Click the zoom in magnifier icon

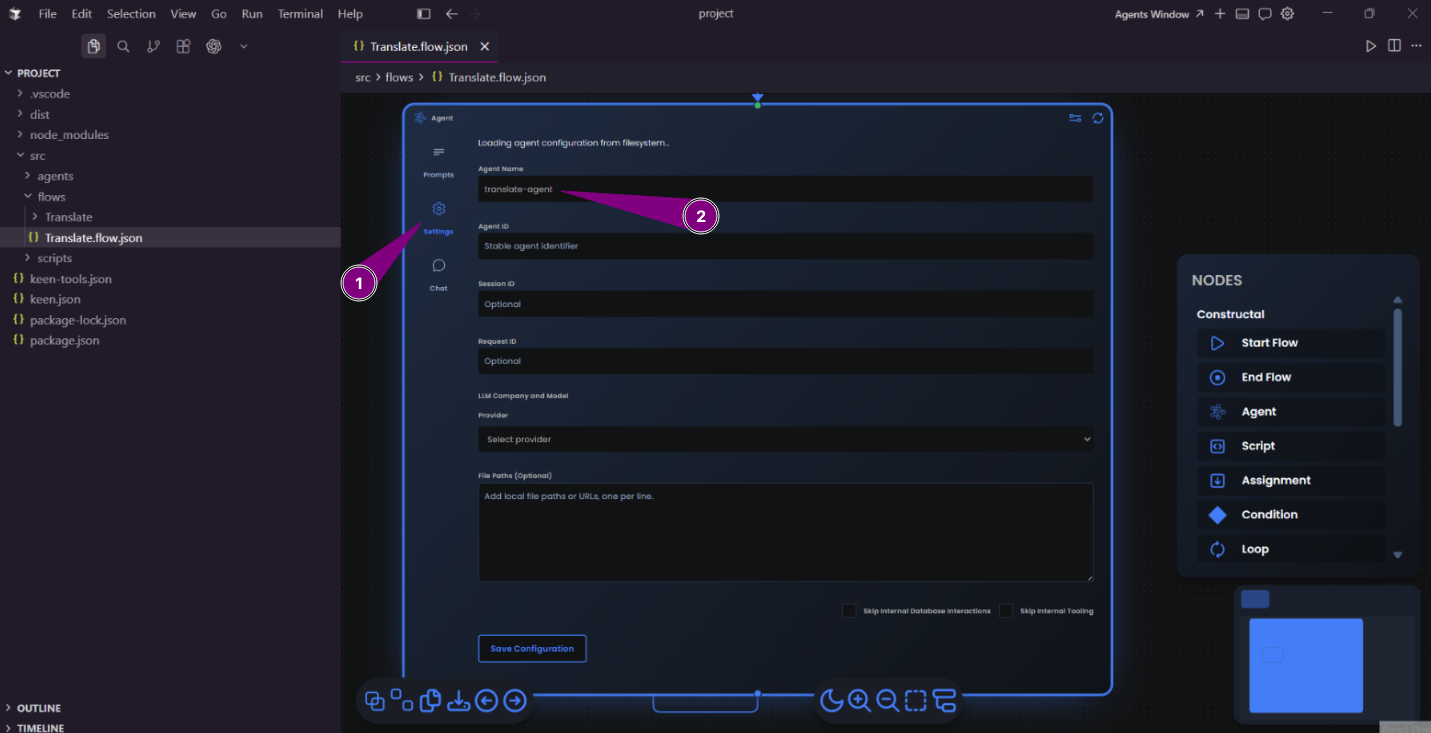click(859, 701)
